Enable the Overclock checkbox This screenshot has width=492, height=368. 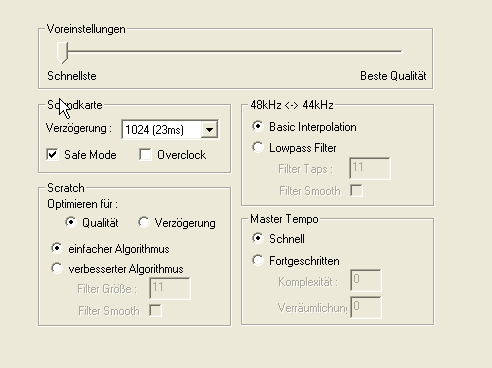[x=145, y=155]
